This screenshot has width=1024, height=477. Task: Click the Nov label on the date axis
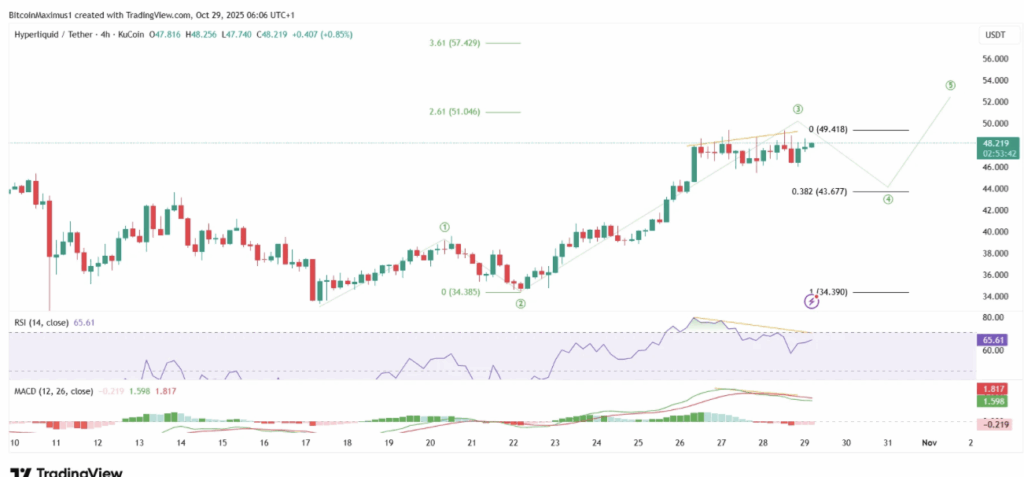(x=929, y=441)
